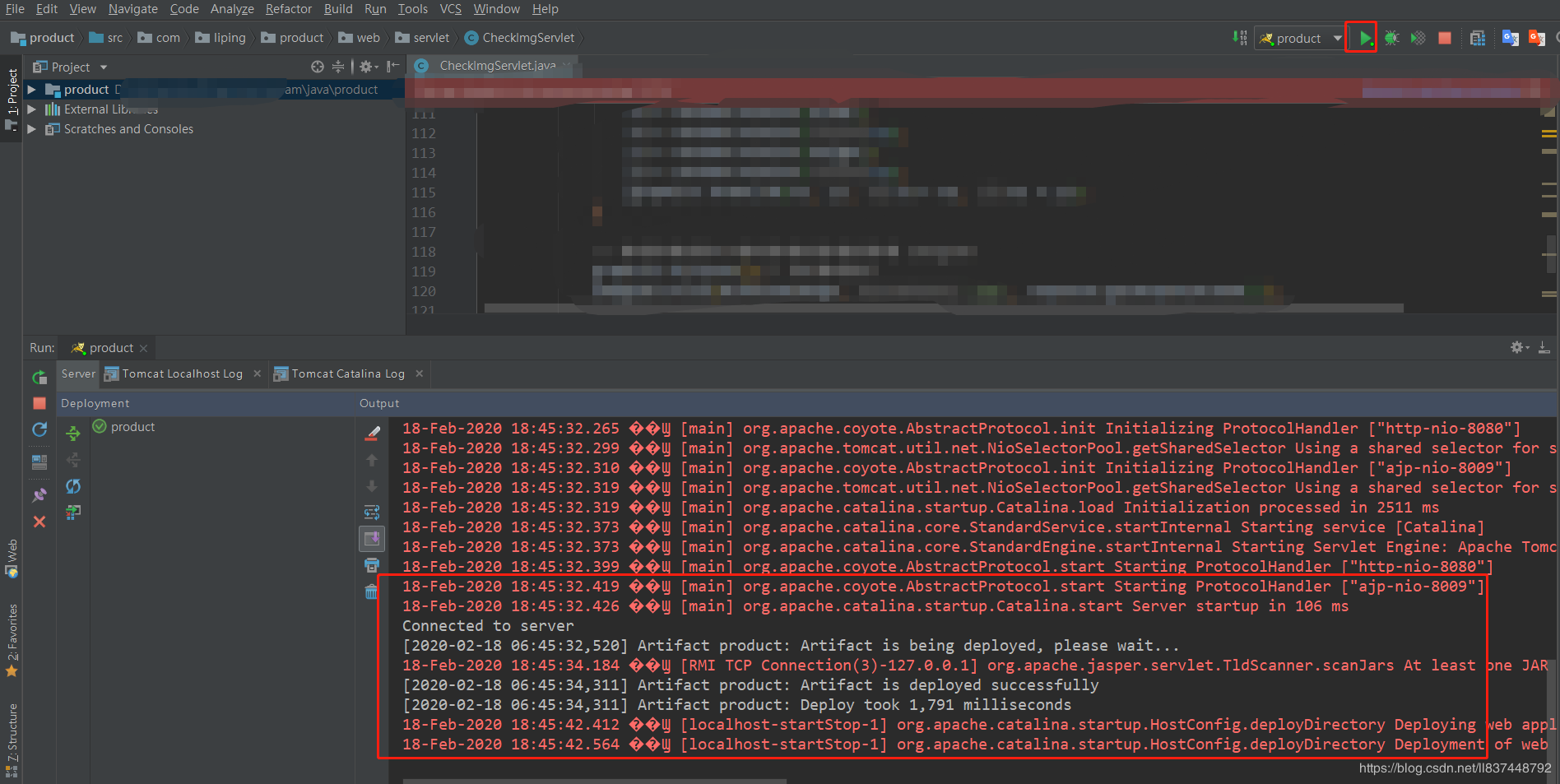
Task: Expand Scratches and Consoles node
Action: tap(31, 129)
